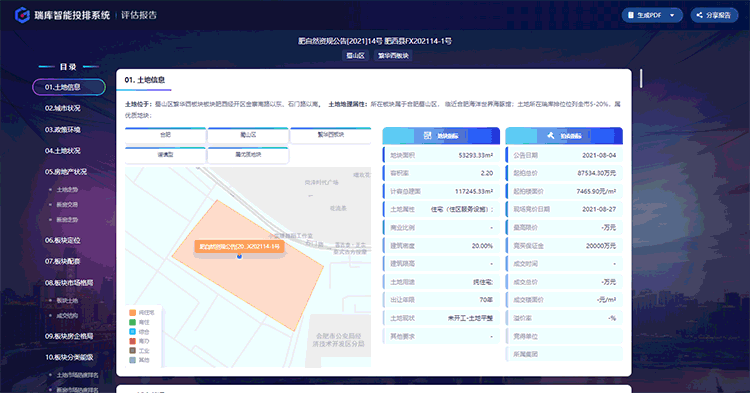The width and height of the screenshot is (750, 393).
Task: Click the 蜀山区 tag below the title
Action: pos(355,55)
